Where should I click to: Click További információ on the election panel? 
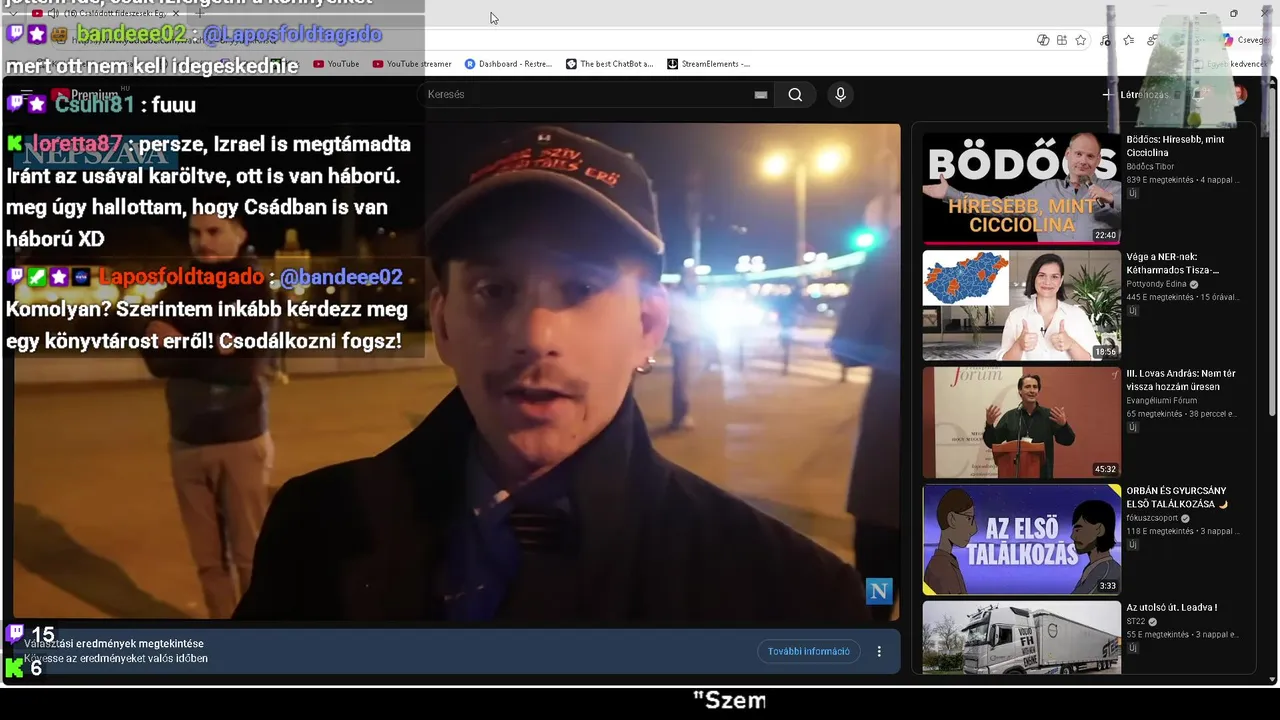[x=808, y=651]
